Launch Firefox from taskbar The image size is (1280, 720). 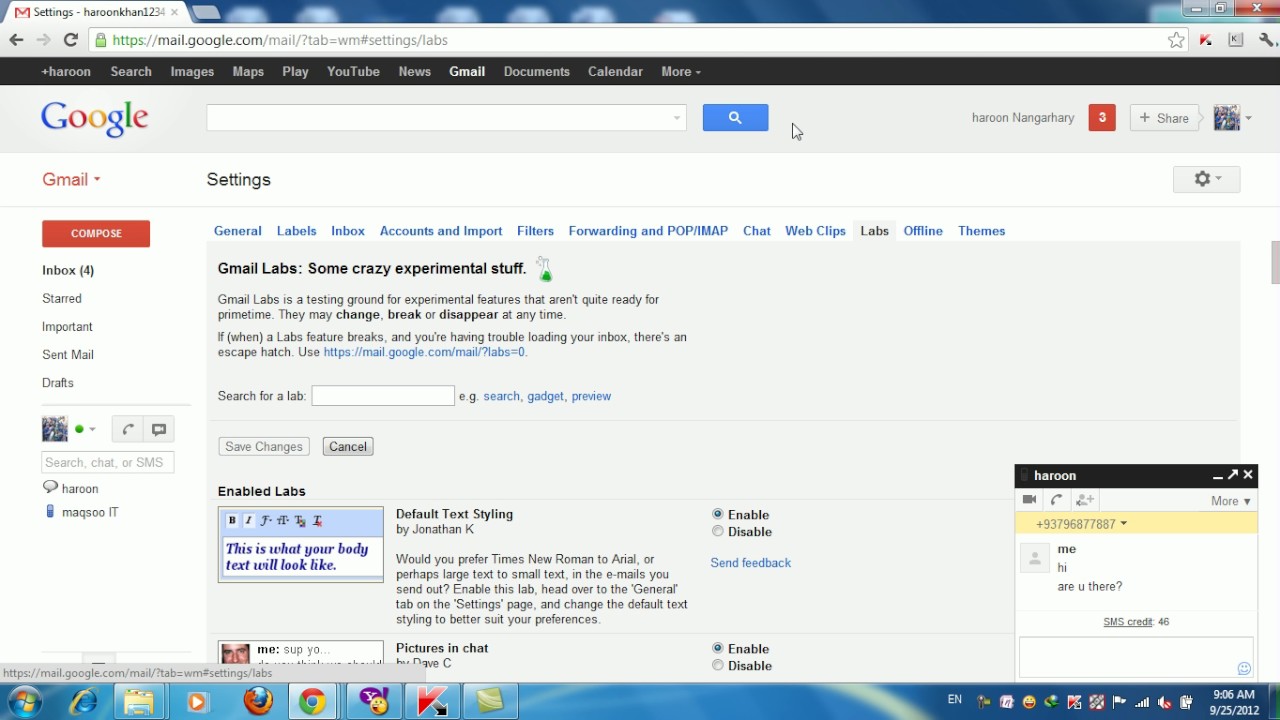point(259,702)
